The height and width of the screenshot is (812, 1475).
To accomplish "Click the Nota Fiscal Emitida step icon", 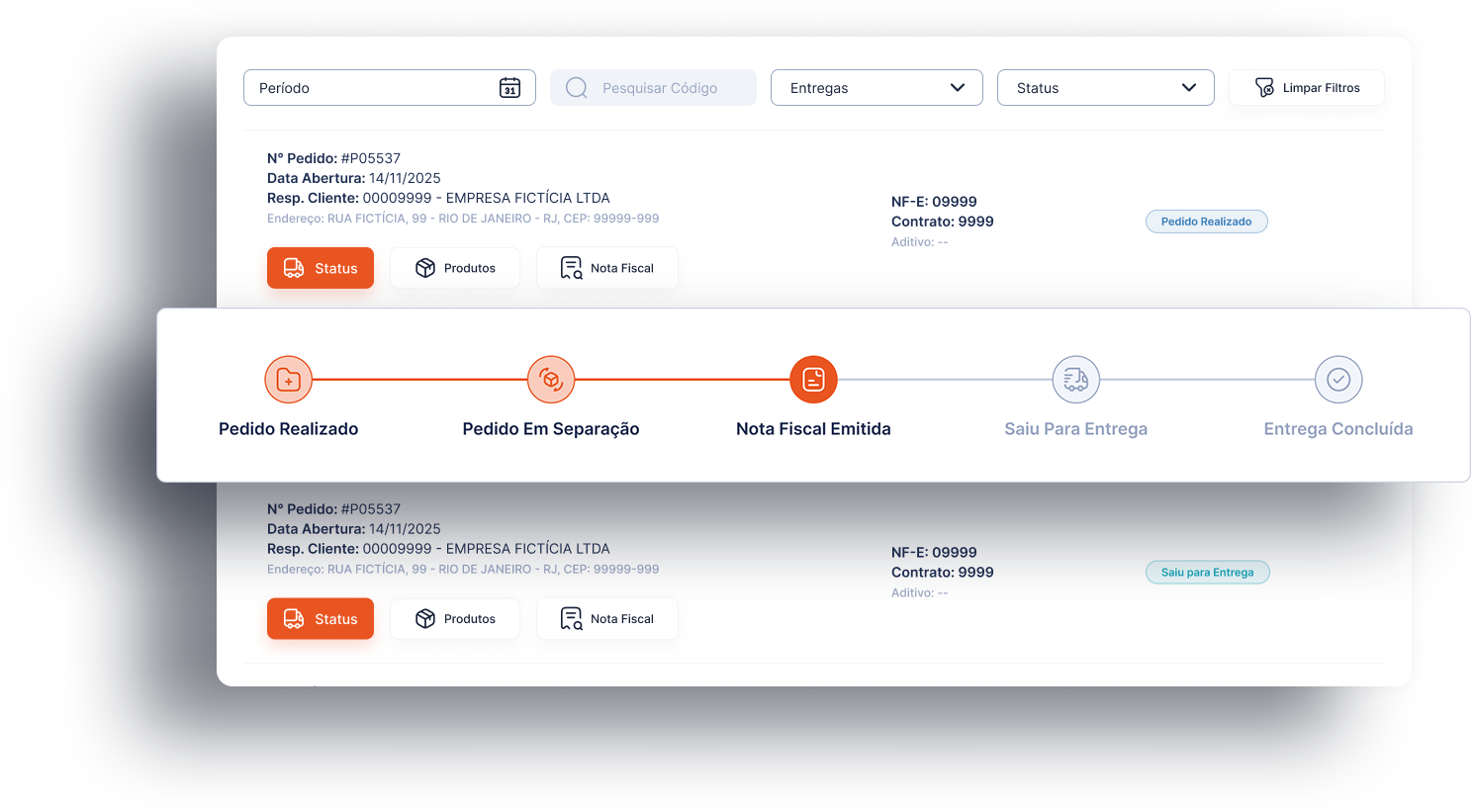I will tap(813, 380).
